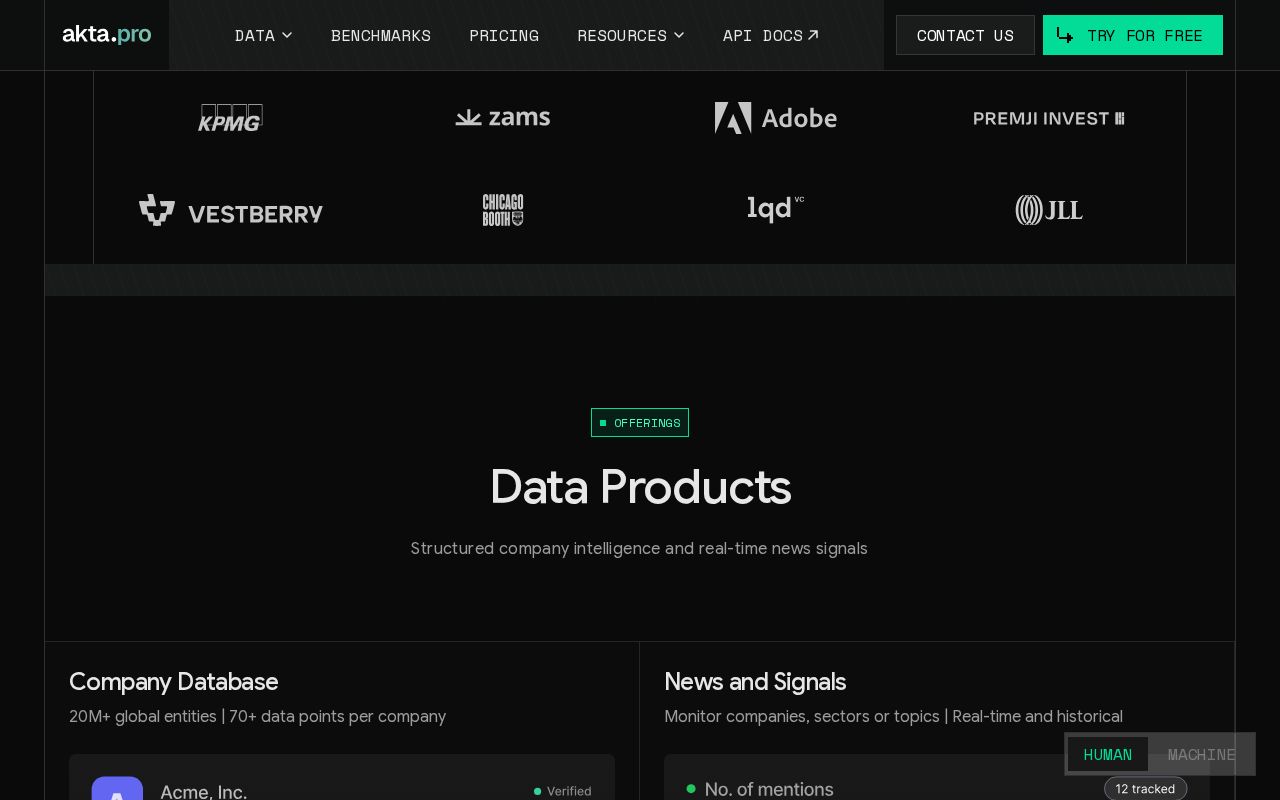Click the Verified status badge

pos(563,791)
